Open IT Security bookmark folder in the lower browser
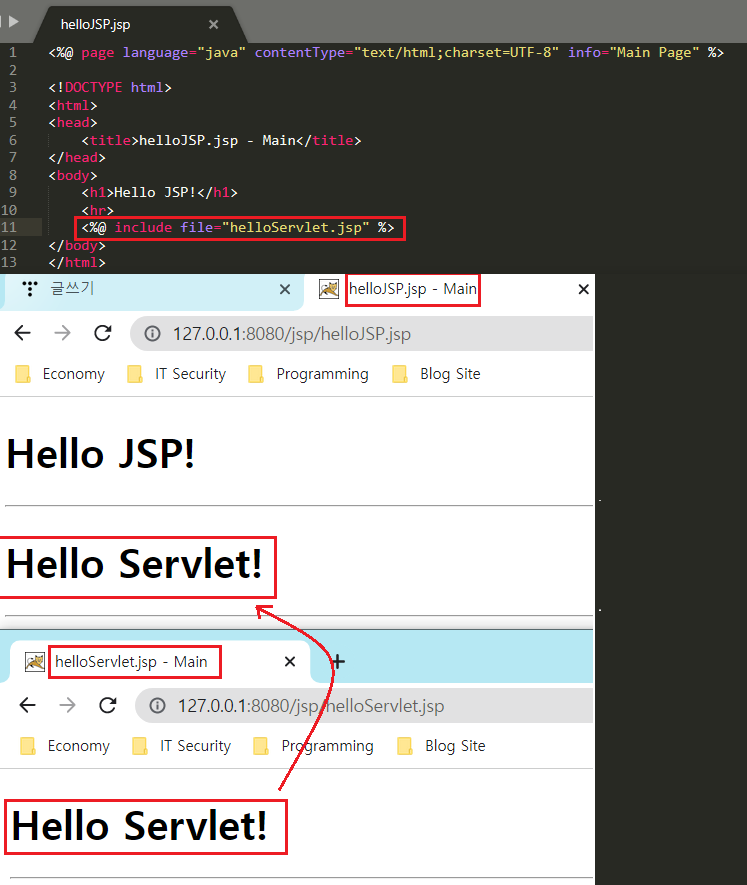 click(181, 746)
